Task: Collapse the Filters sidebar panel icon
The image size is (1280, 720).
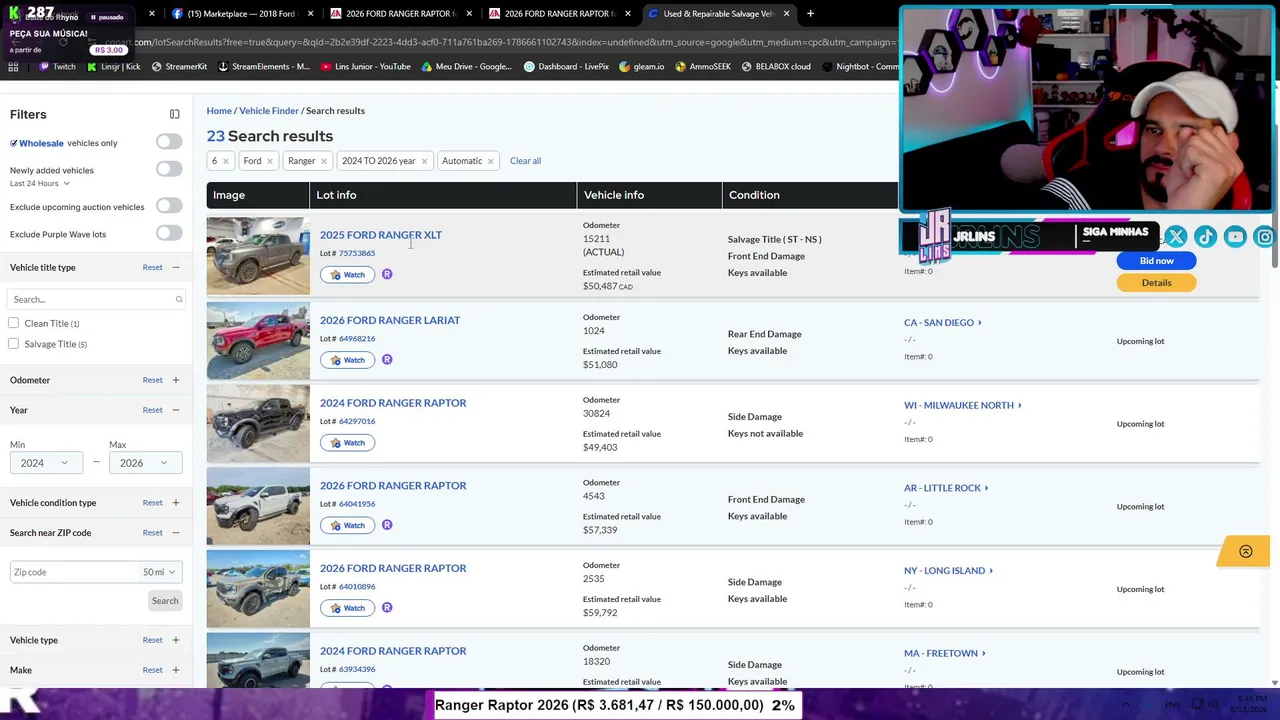Action: [x=174, y=114]
